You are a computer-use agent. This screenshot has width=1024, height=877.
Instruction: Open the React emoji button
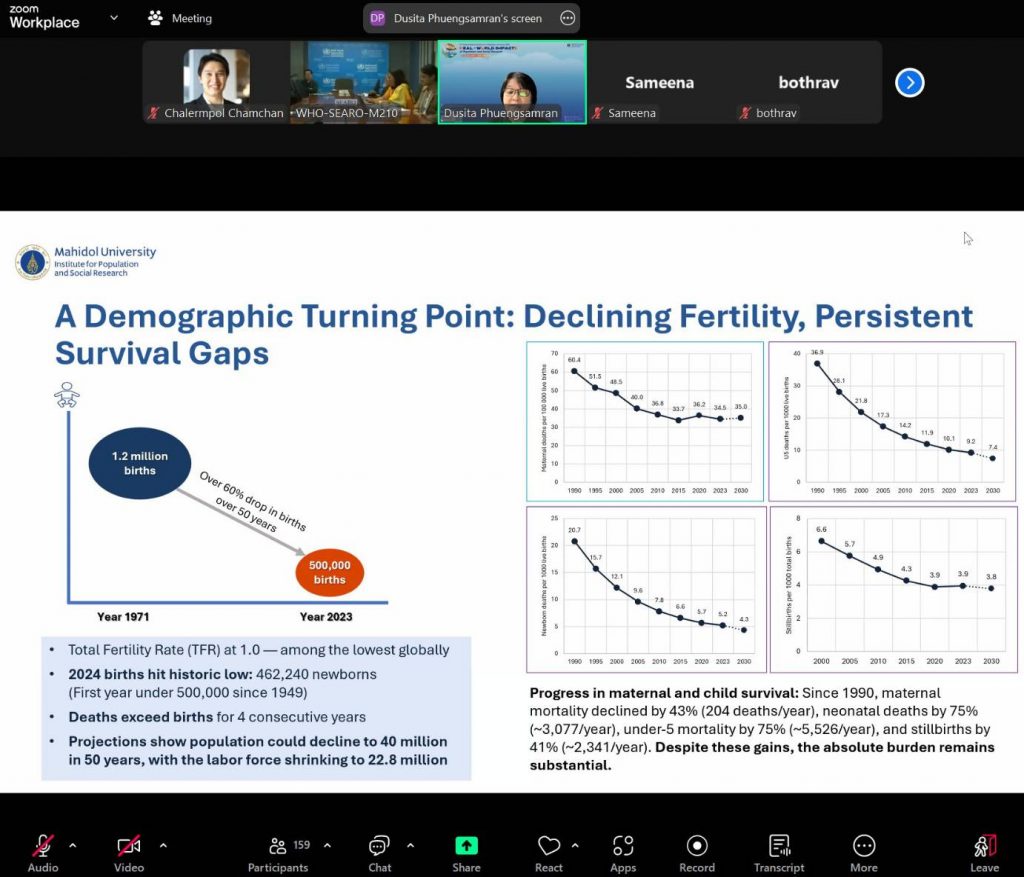tap(548, 846)
